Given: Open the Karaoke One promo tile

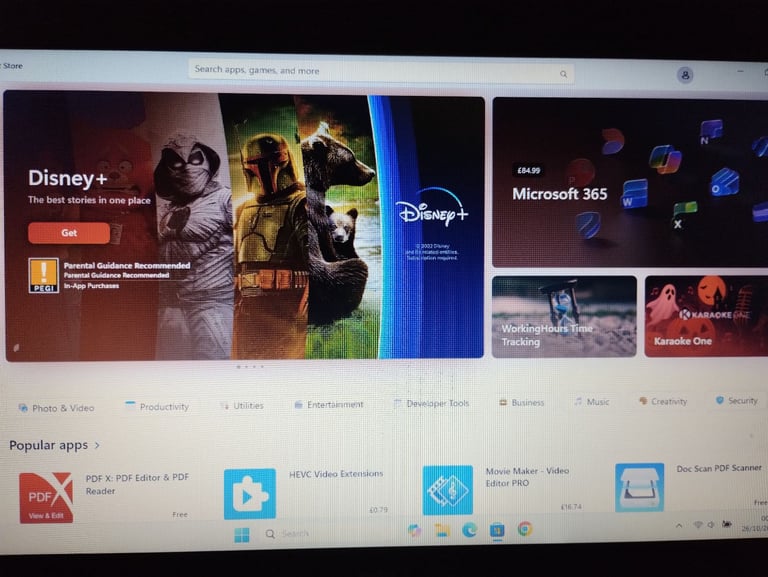Looking at the screenshot, I should pos(706,316).
